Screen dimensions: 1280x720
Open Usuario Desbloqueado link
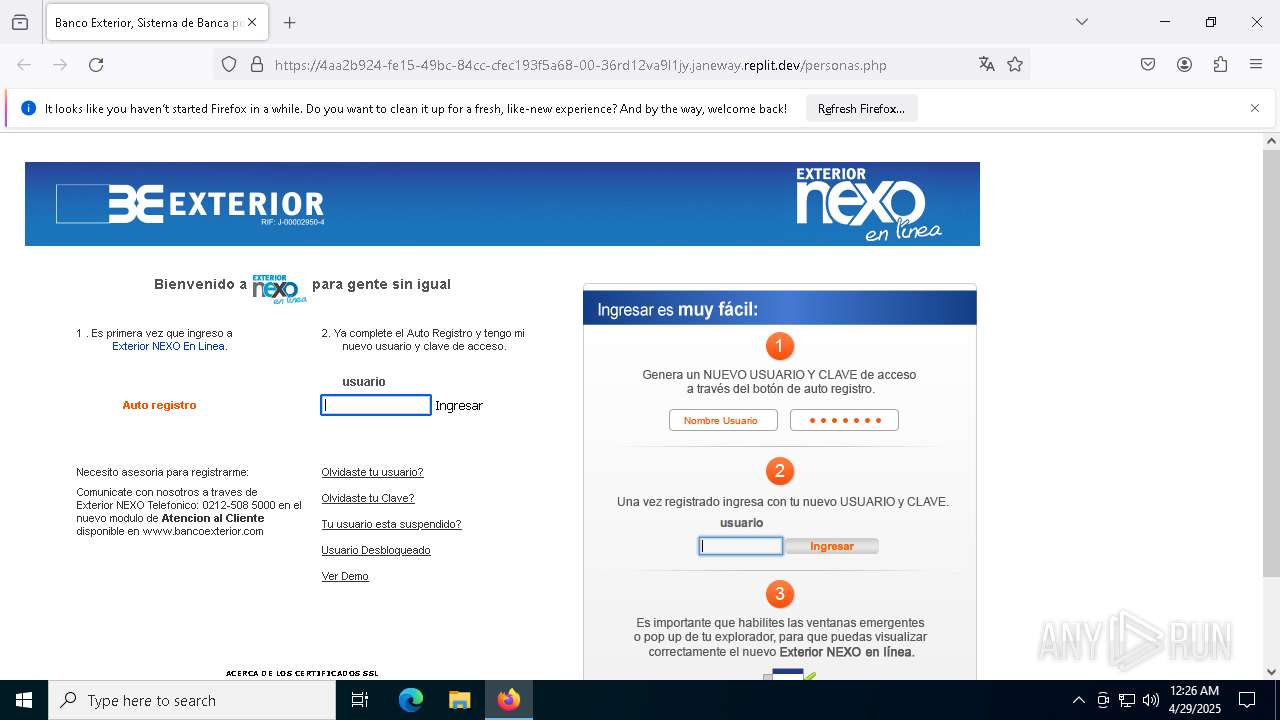click(376, 550)
